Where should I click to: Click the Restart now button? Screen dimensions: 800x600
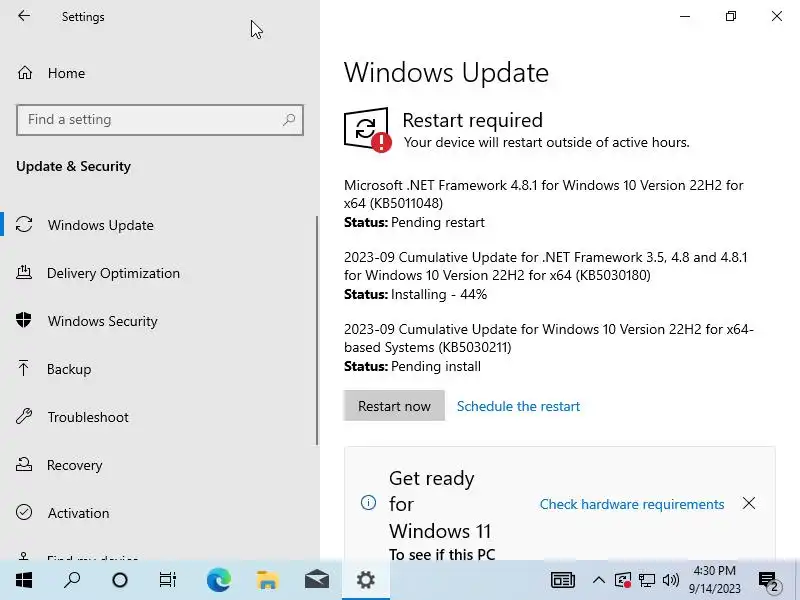[394, 406]
